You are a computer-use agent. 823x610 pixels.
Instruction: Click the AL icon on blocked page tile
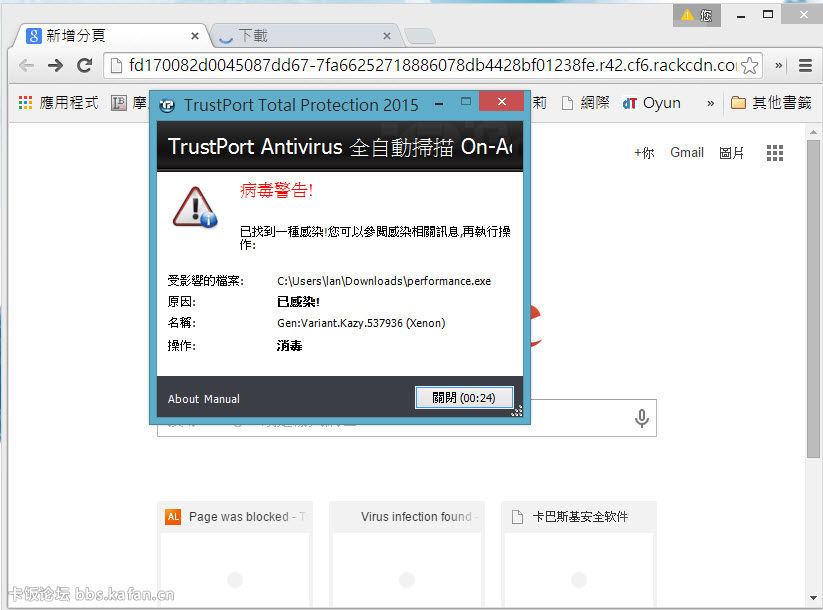[173, 517]
